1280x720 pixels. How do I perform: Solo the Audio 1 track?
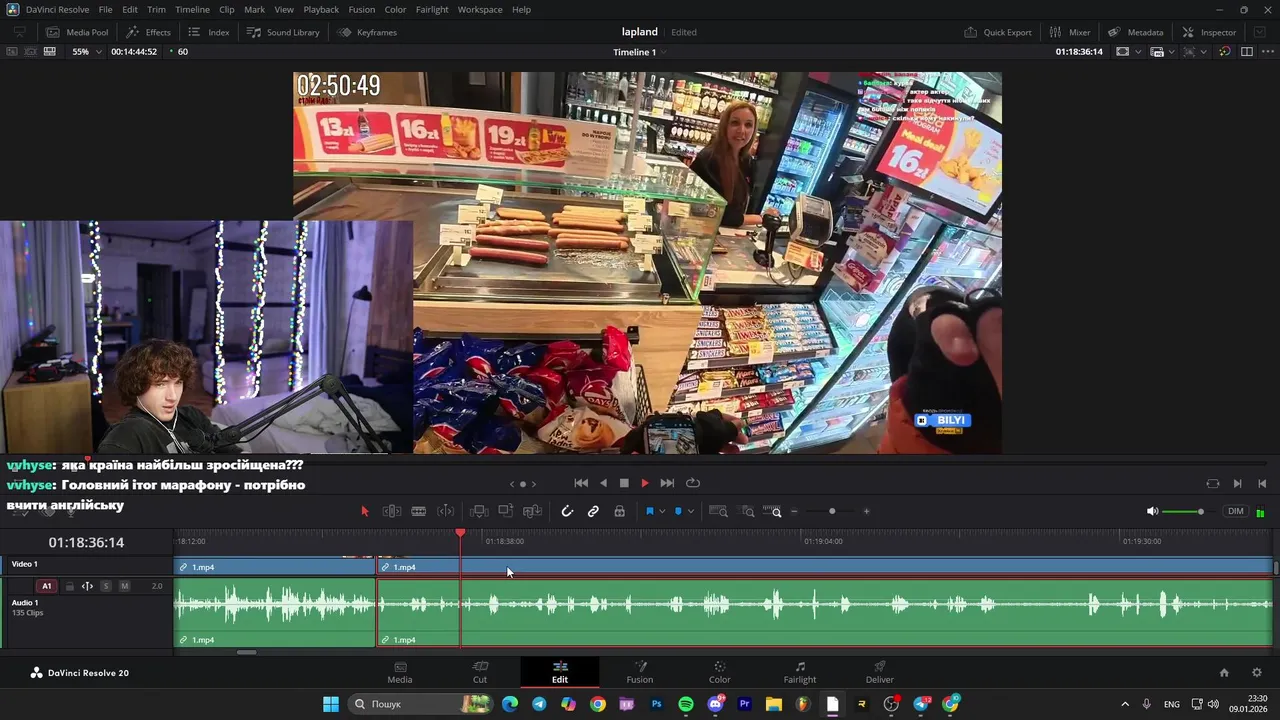click(x=106, y=586)
